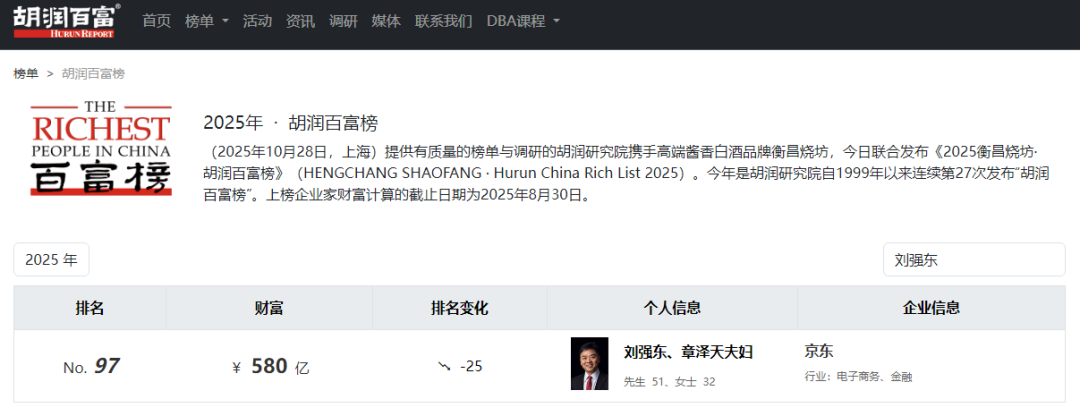The height and width of the screenshot is (416, 1080).
Task: Click the 个人信息 column header
Action: click(x=672, y=308)
